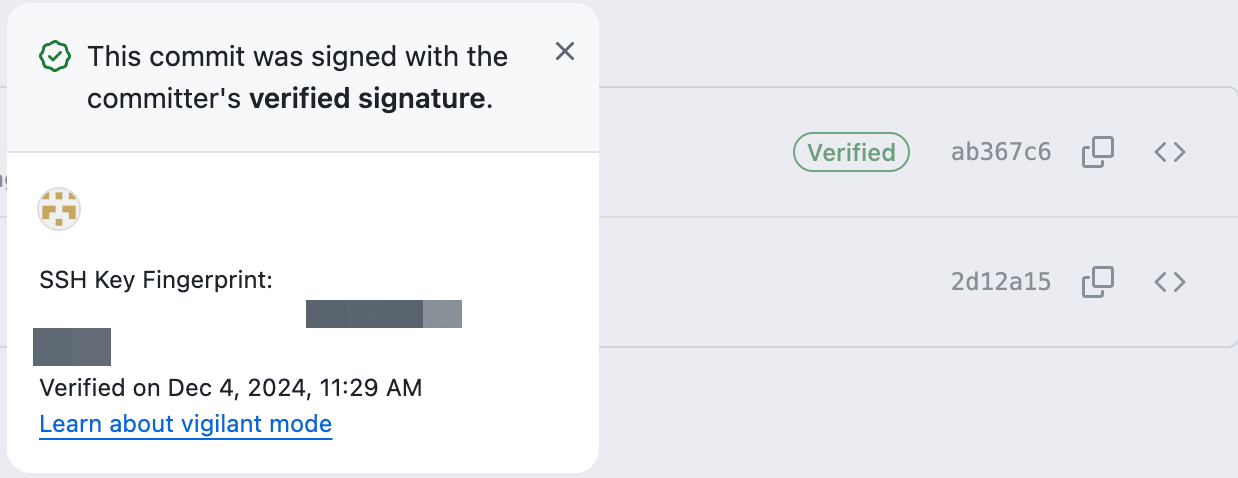
Task: Open commit ab367c6 hash link
Action: point(1001,152)
